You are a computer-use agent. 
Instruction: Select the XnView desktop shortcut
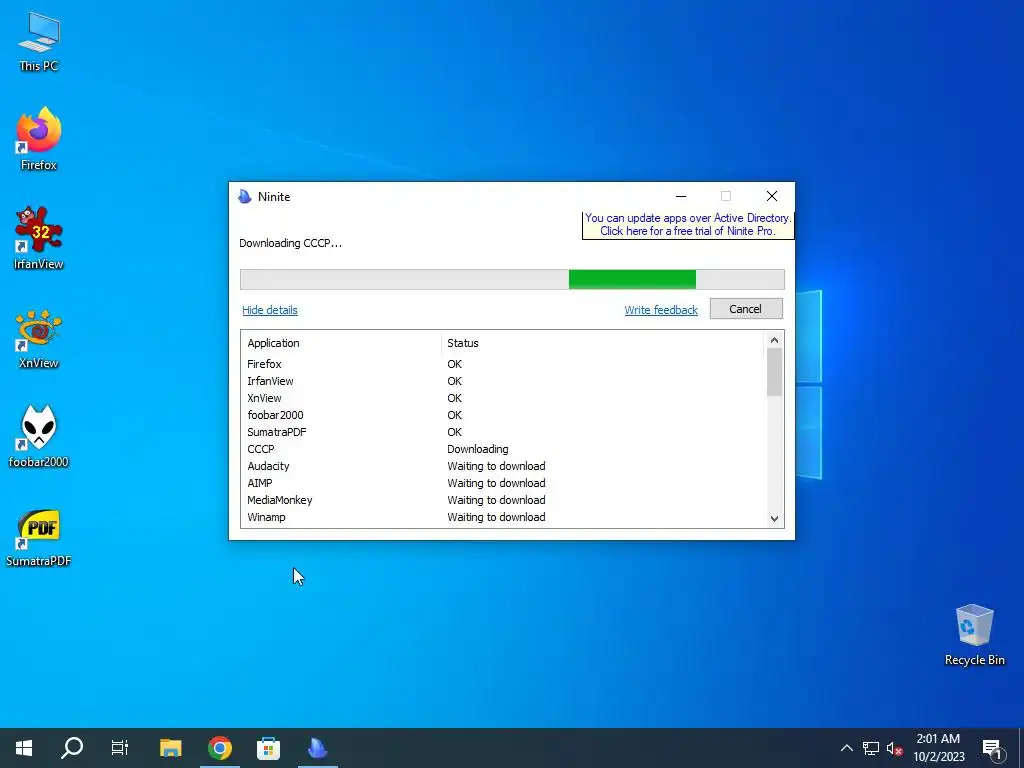[39, 338]
